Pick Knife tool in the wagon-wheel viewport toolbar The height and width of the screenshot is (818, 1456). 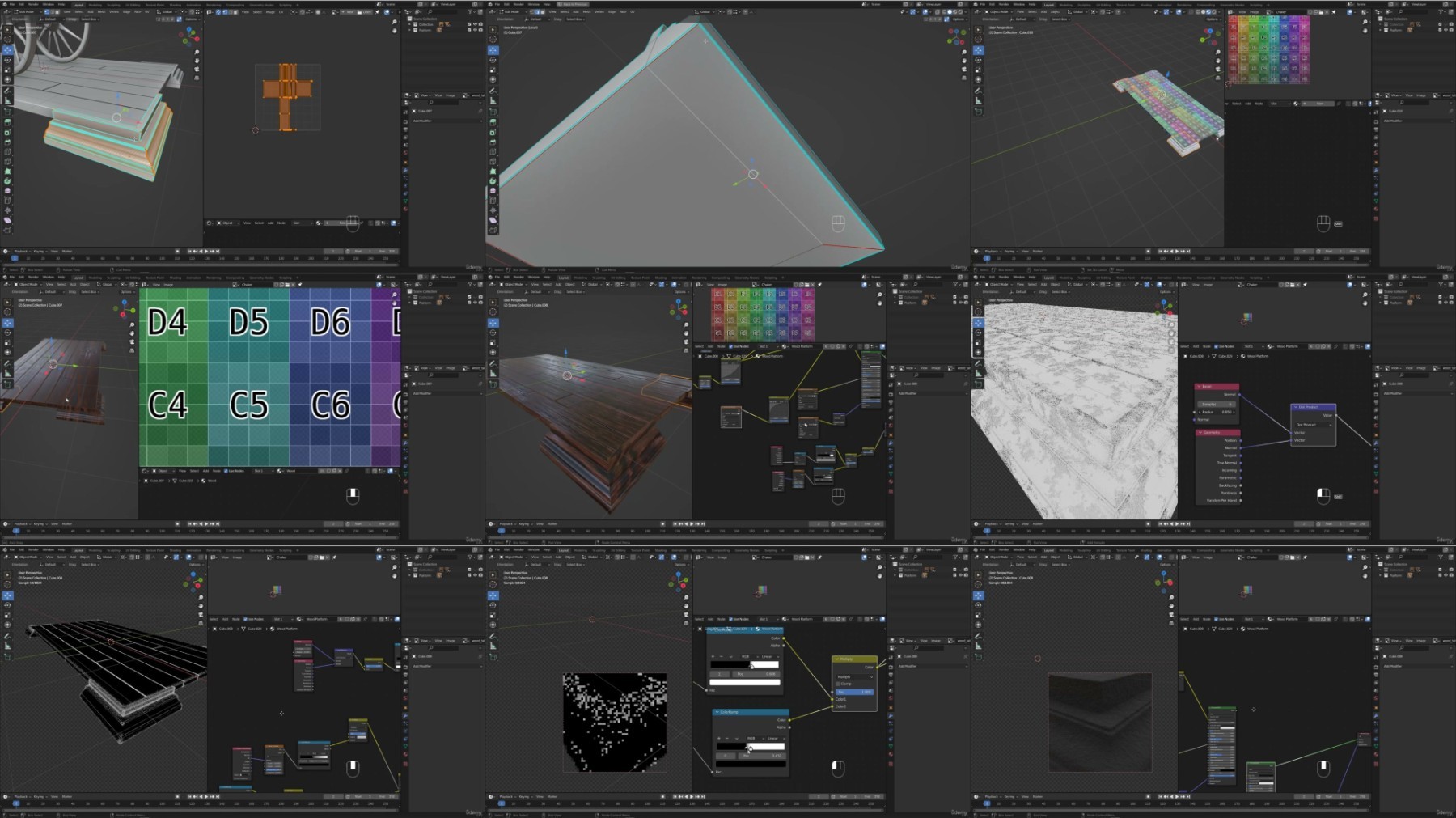point(8,161)
